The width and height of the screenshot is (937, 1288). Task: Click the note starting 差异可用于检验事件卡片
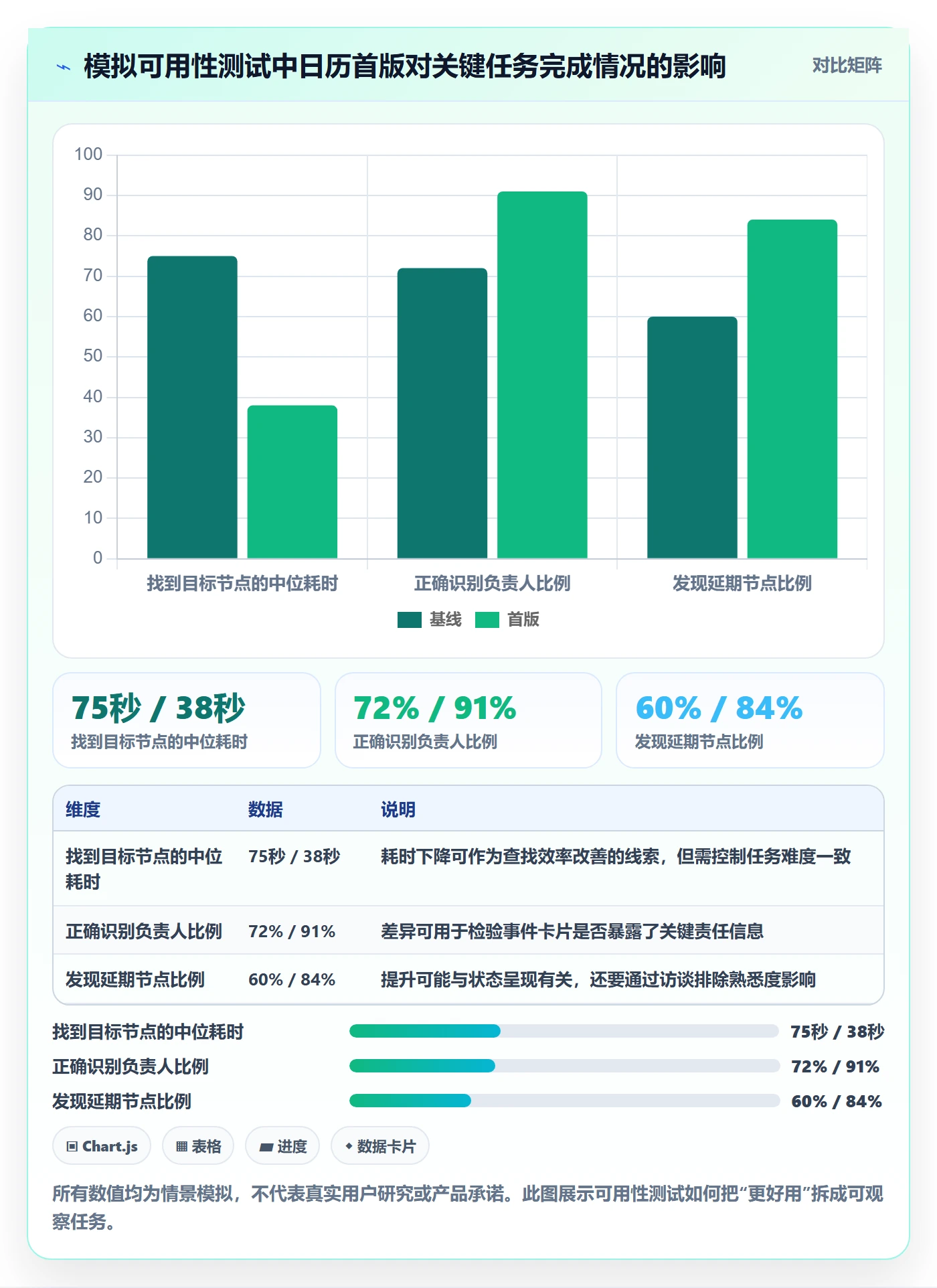pyautogui.click(x=572, y=931)
